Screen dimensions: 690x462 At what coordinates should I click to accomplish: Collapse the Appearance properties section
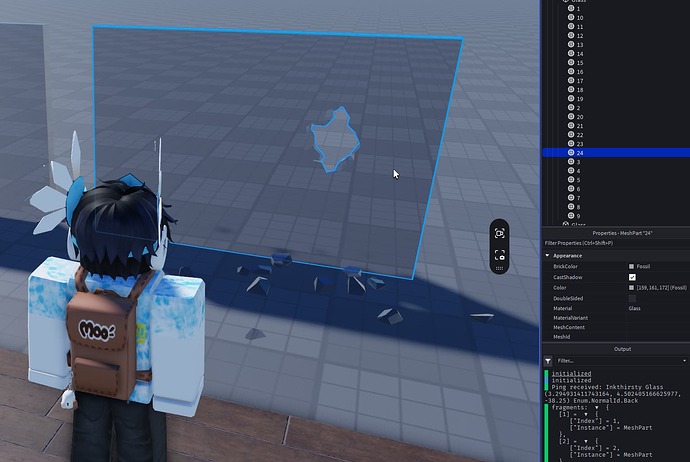(547, 256)
